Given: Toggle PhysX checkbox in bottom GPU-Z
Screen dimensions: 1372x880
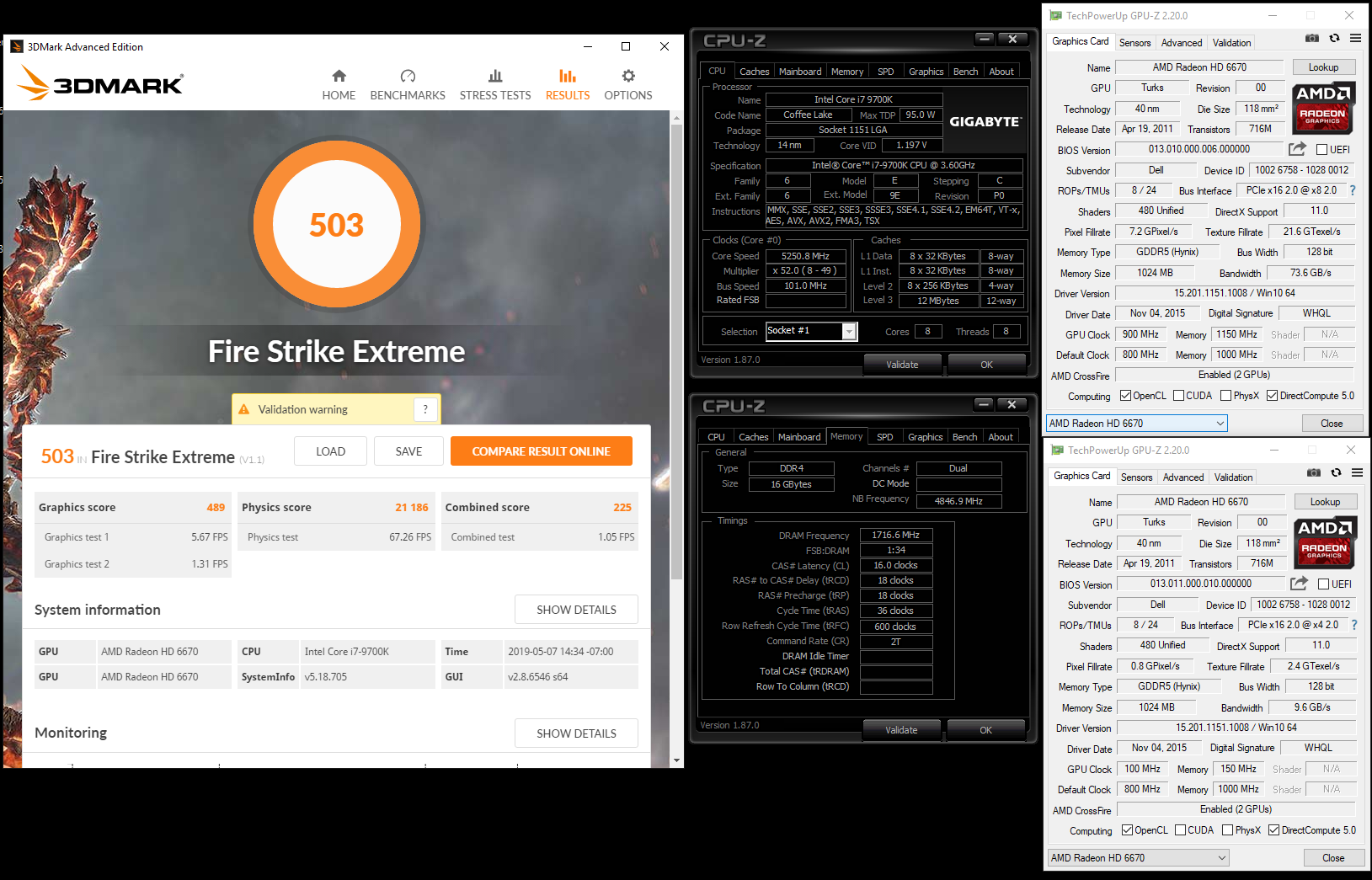Looking at the screenshot, I should coord(1228,830).
